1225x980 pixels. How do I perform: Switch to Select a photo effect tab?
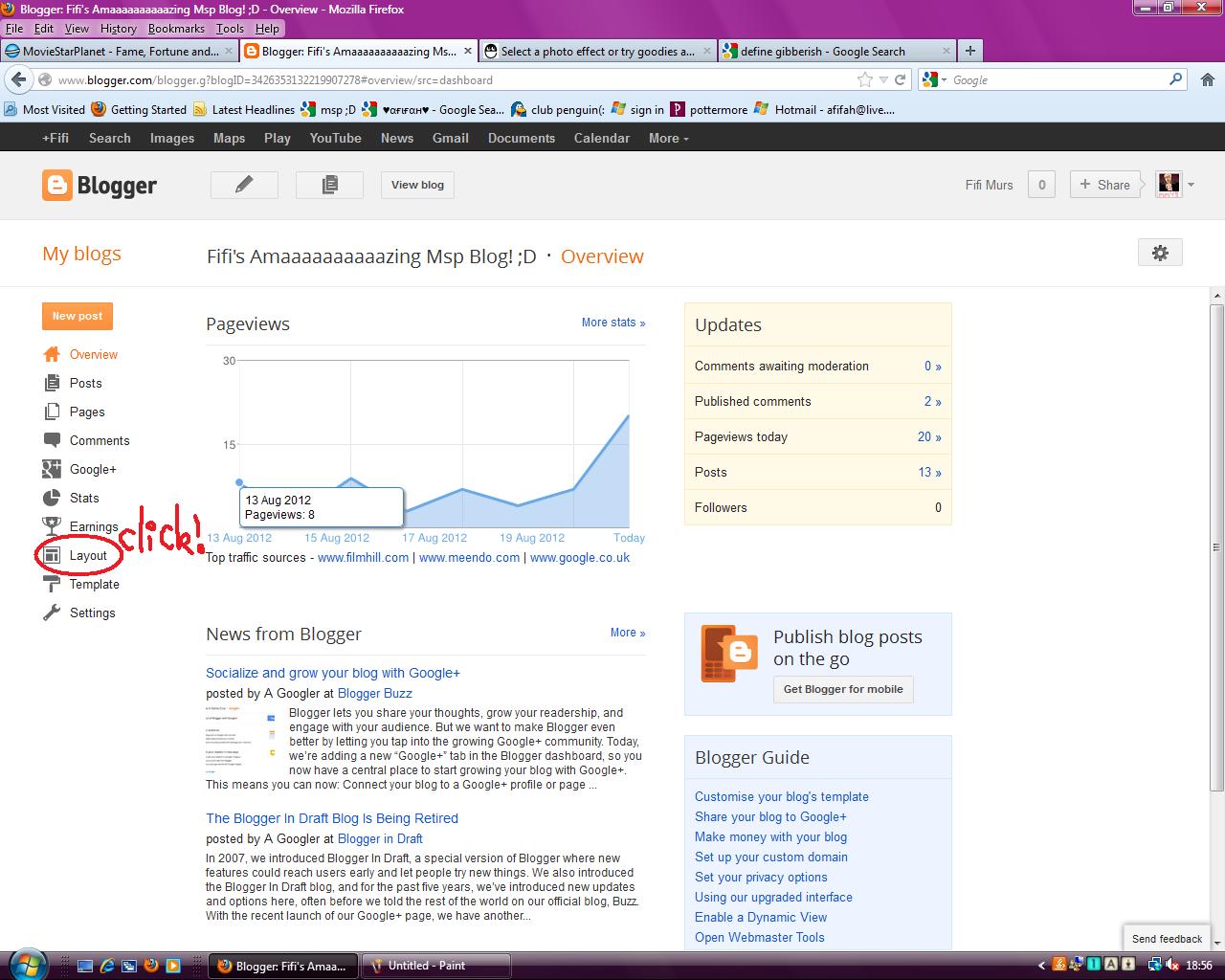[597, 51]
